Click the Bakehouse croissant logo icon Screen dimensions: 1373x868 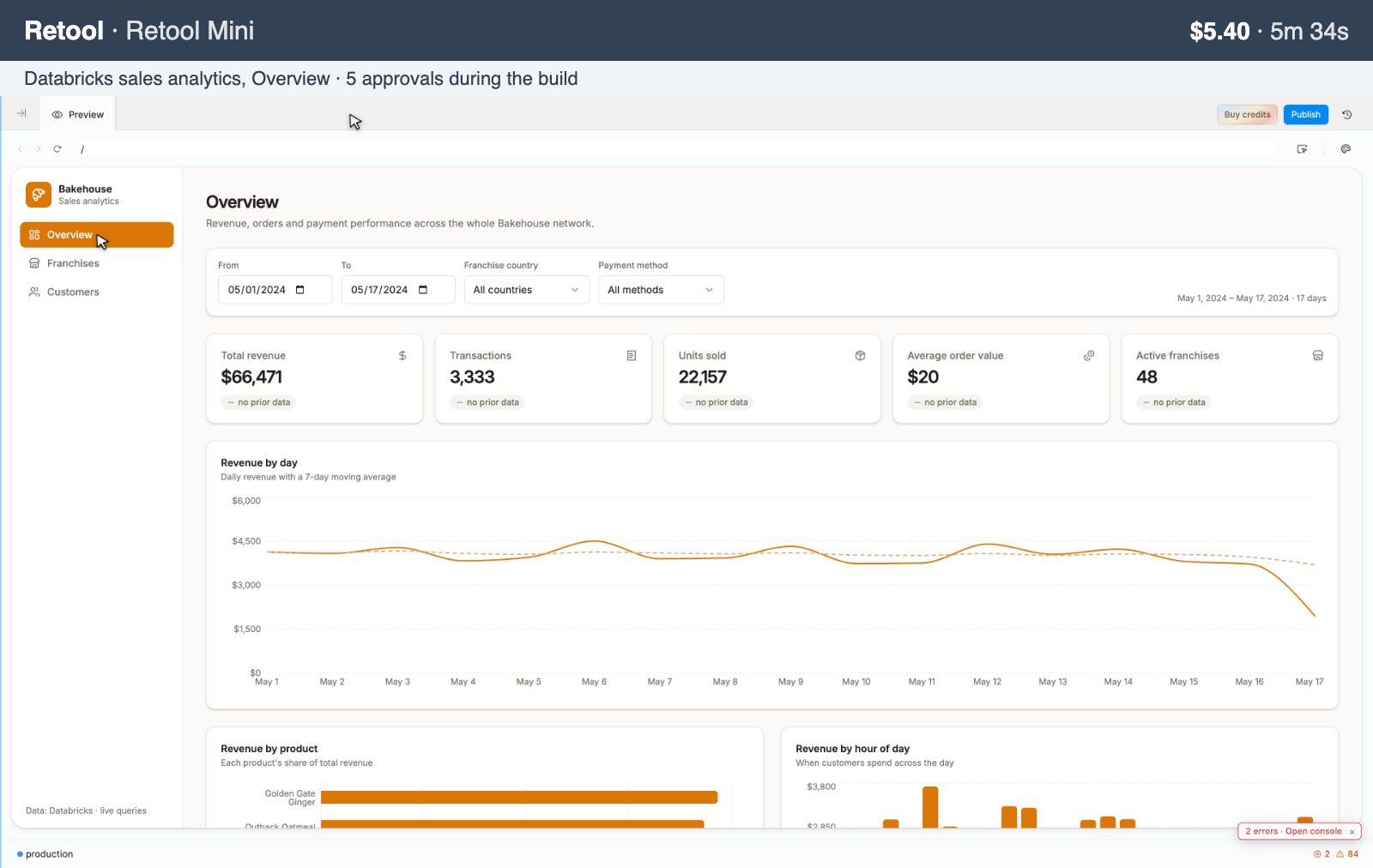(39, 195)
